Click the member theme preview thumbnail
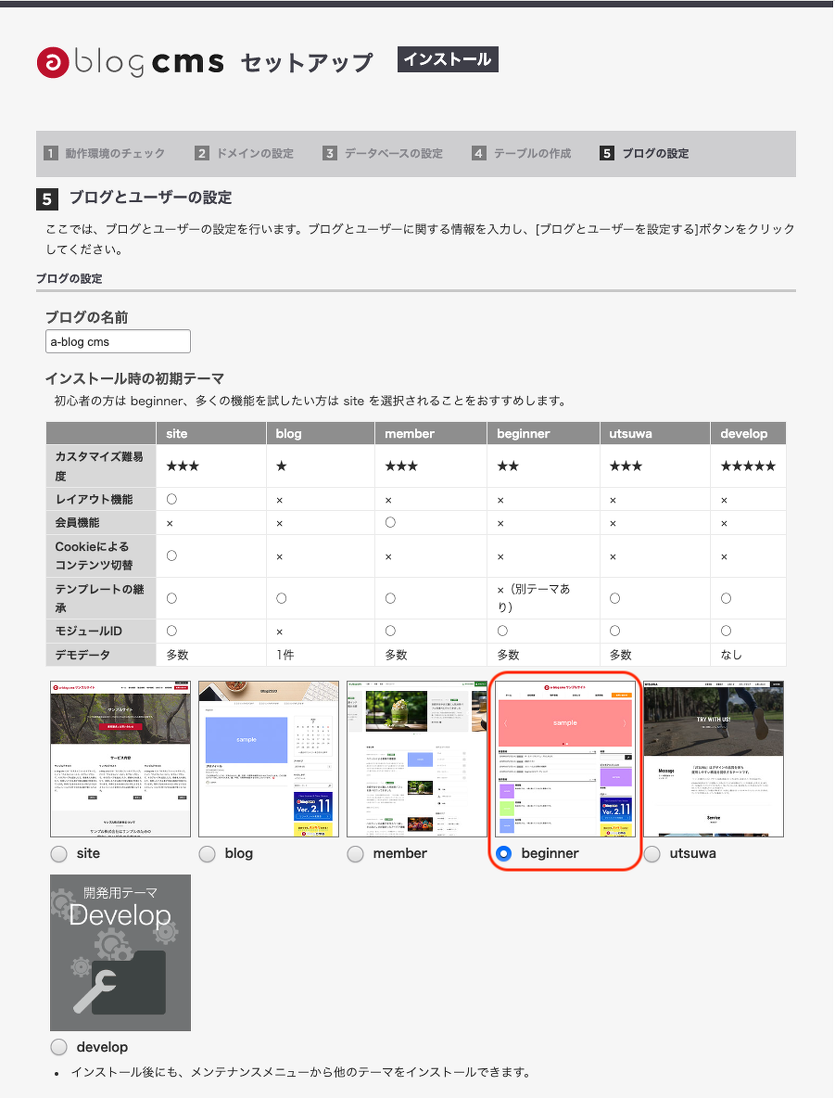Viewport: 835px width, 1098px height. pyautogui.click(x=416, y=759)
